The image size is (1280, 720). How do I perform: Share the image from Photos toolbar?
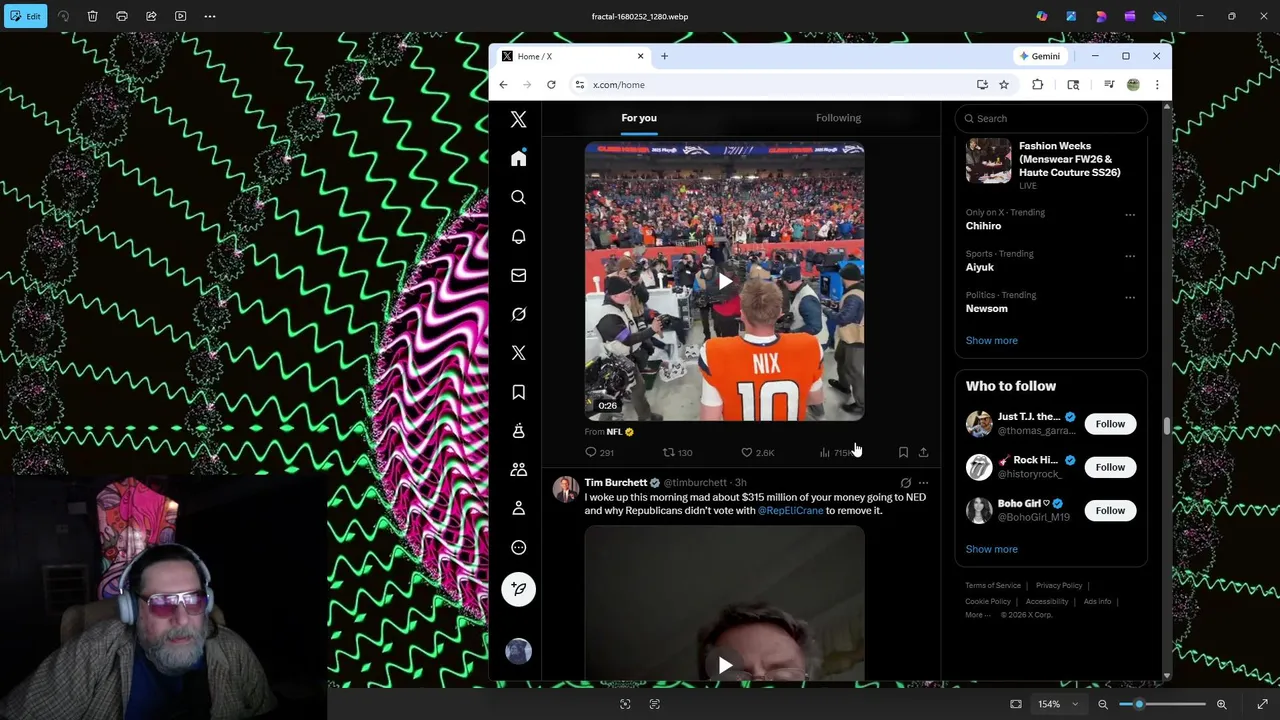click(151, 16)
